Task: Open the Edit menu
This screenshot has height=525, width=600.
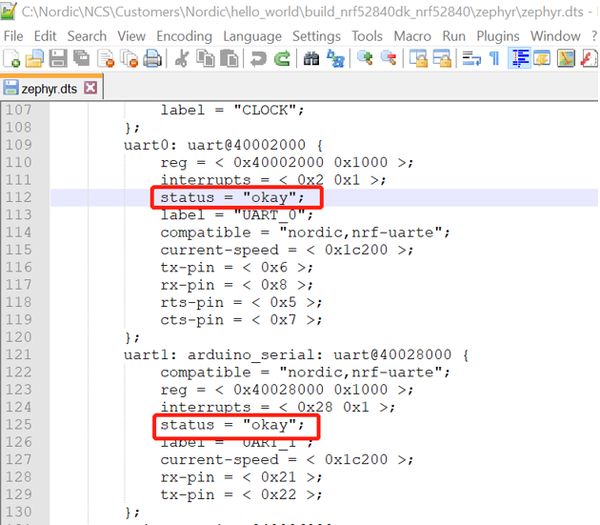Action: (x=45, y=36)
